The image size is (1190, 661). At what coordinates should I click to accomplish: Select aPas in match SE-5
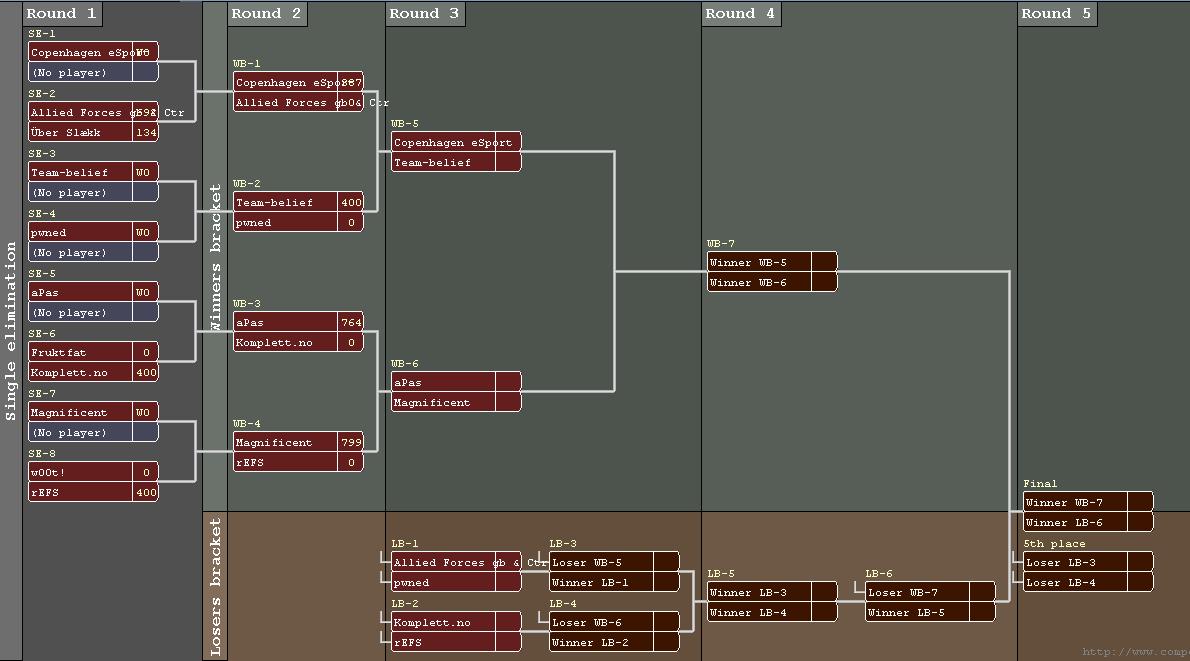(93, 292)
